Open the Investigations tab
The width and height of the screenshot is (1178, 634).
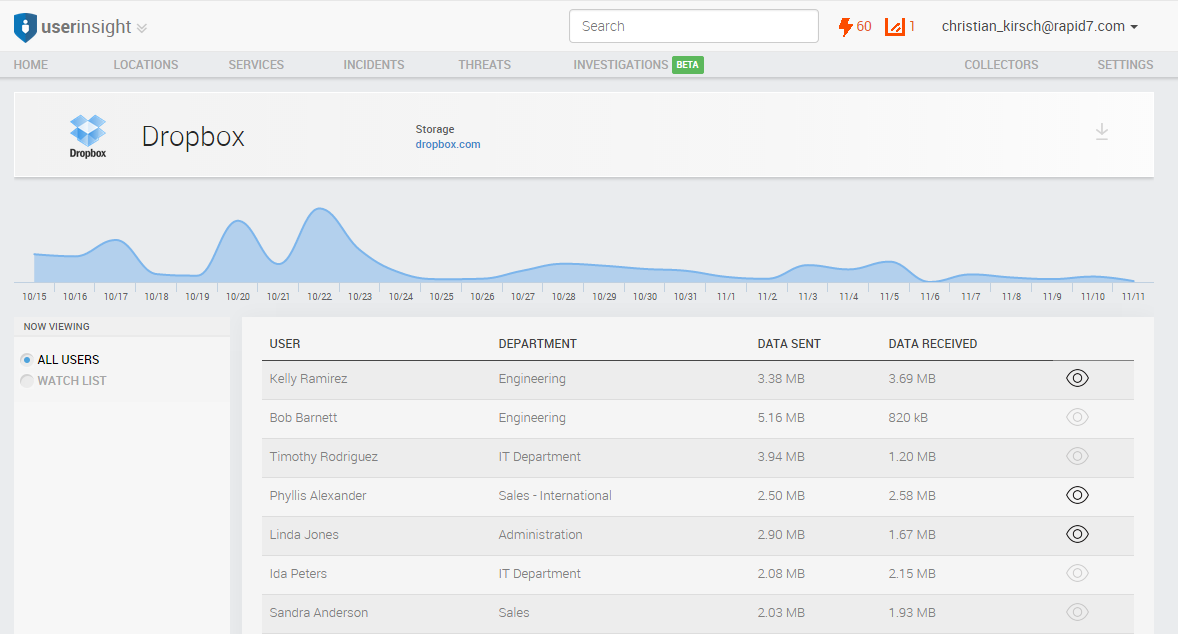[620, 65]
